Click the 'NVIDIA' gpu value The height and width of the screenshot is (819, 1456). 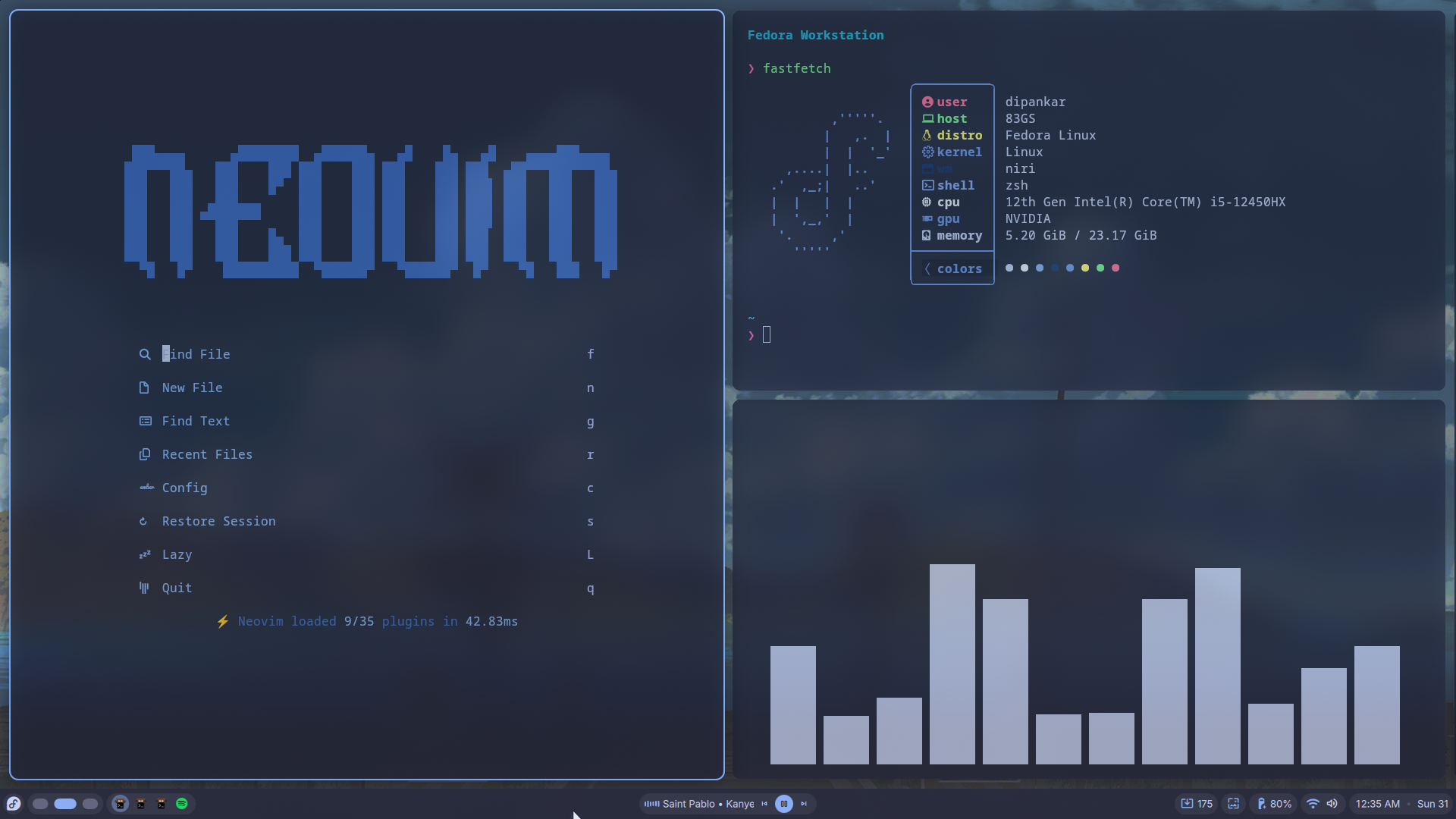coord(1028,218)
